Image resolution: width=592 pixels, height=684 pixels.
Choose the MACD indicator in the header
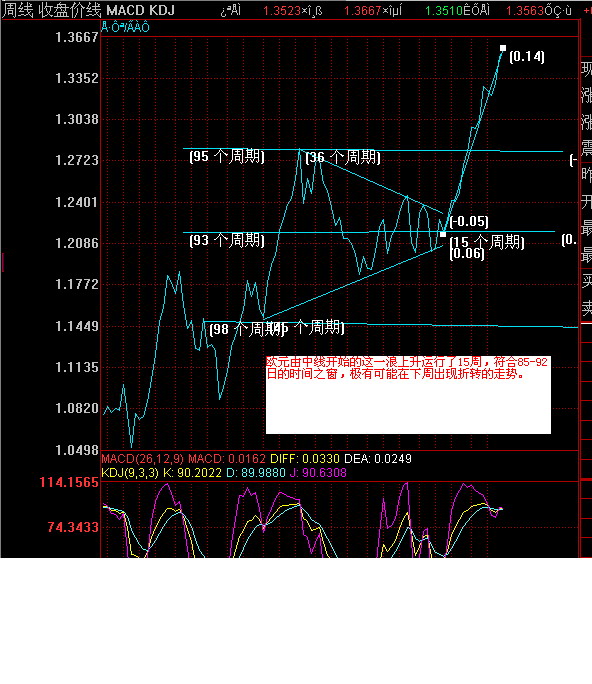125,10
